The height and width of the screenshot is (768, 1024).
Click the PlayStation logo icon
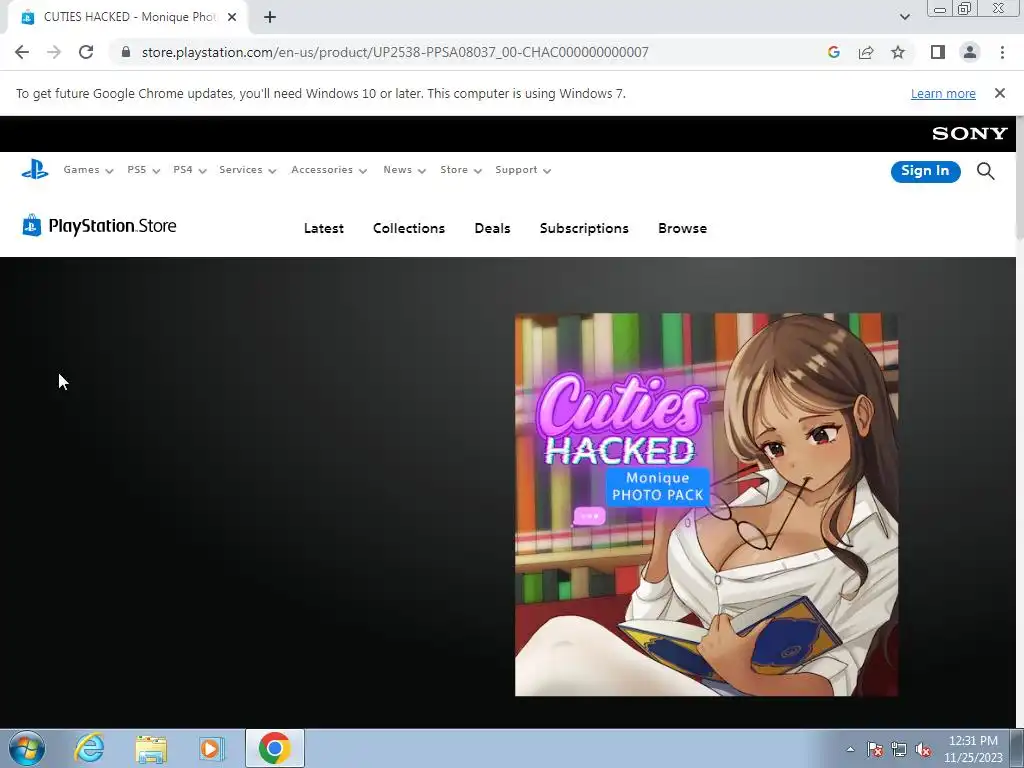(35, 170)
